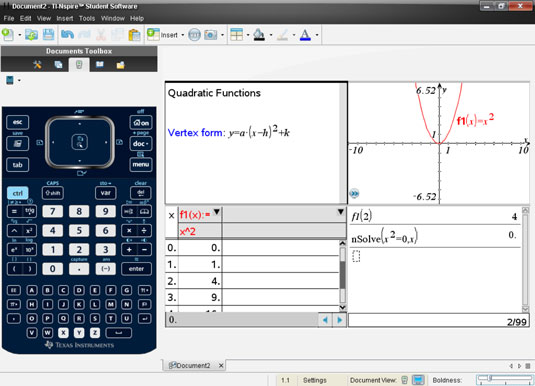Click the enter key on keypad

(136, 269)
